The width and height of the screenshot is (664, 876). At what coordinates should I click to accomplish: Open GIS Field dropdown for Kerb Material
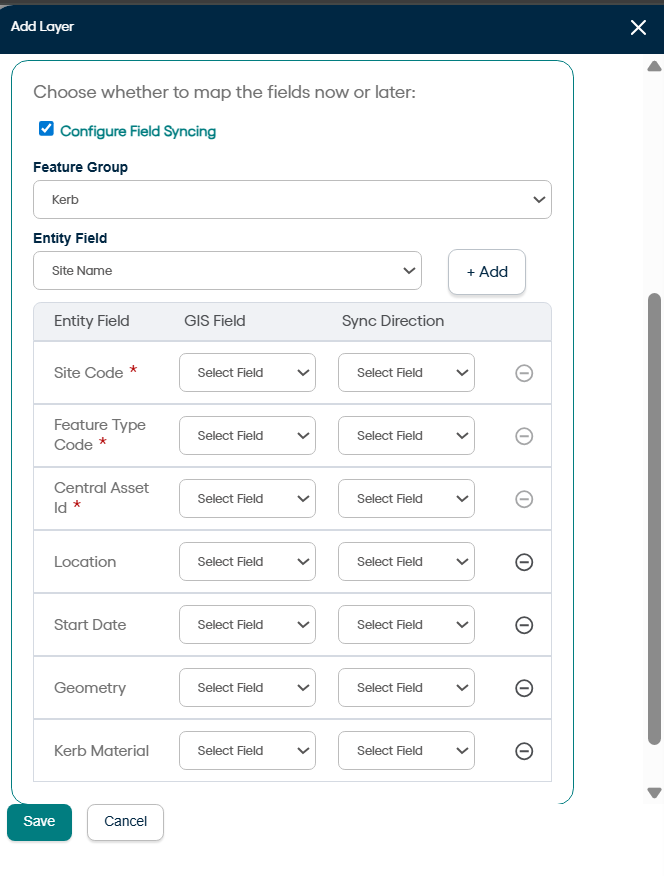[247, 751]
